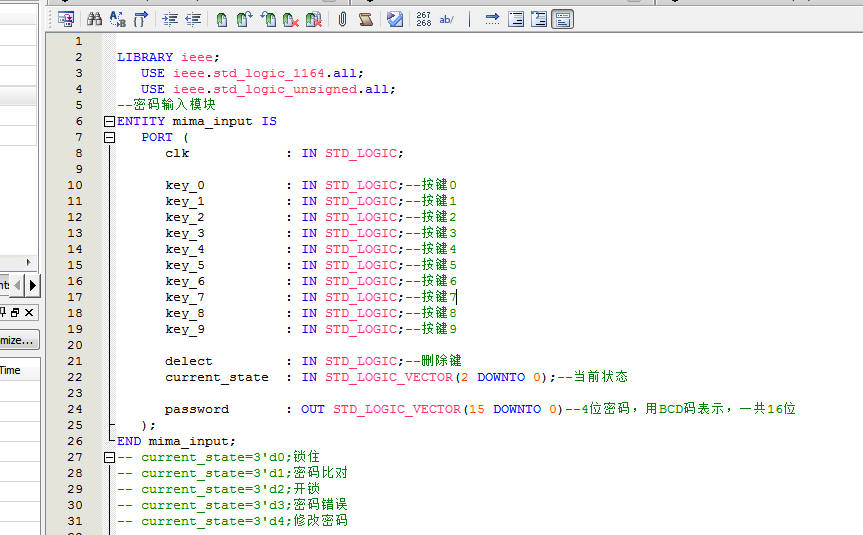Toggle the show whitespace ab/ icon
This screenshot has height=535, width=863.
[446, 20]
